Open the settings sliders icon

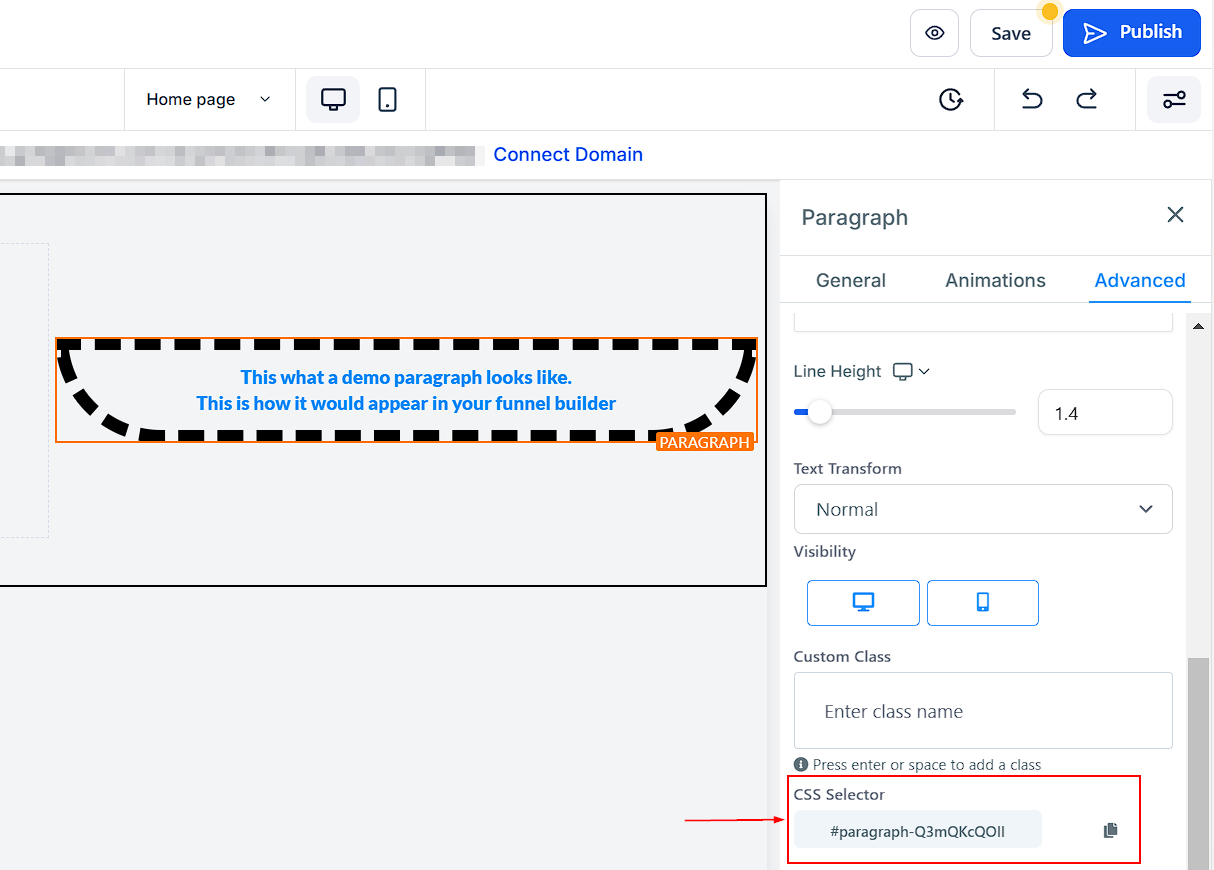click(x=1174, y=99)
